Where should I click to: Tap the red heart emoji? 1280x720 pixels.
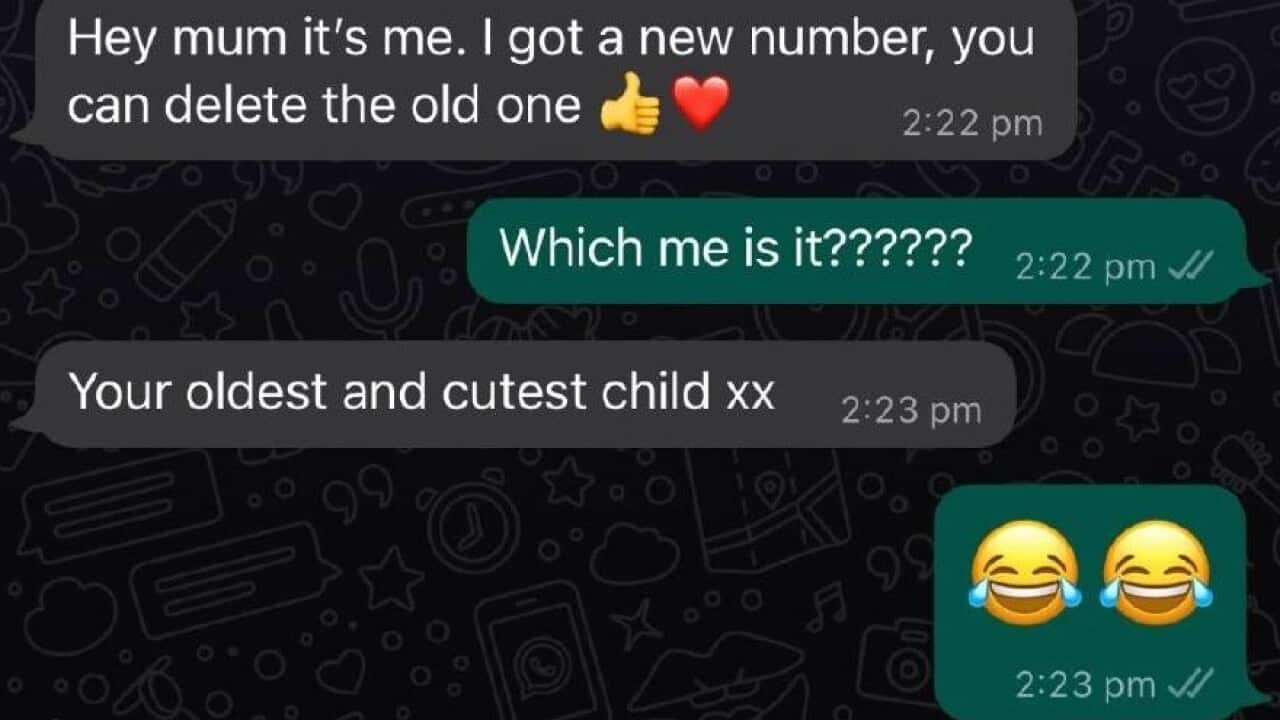coord(700,104)
